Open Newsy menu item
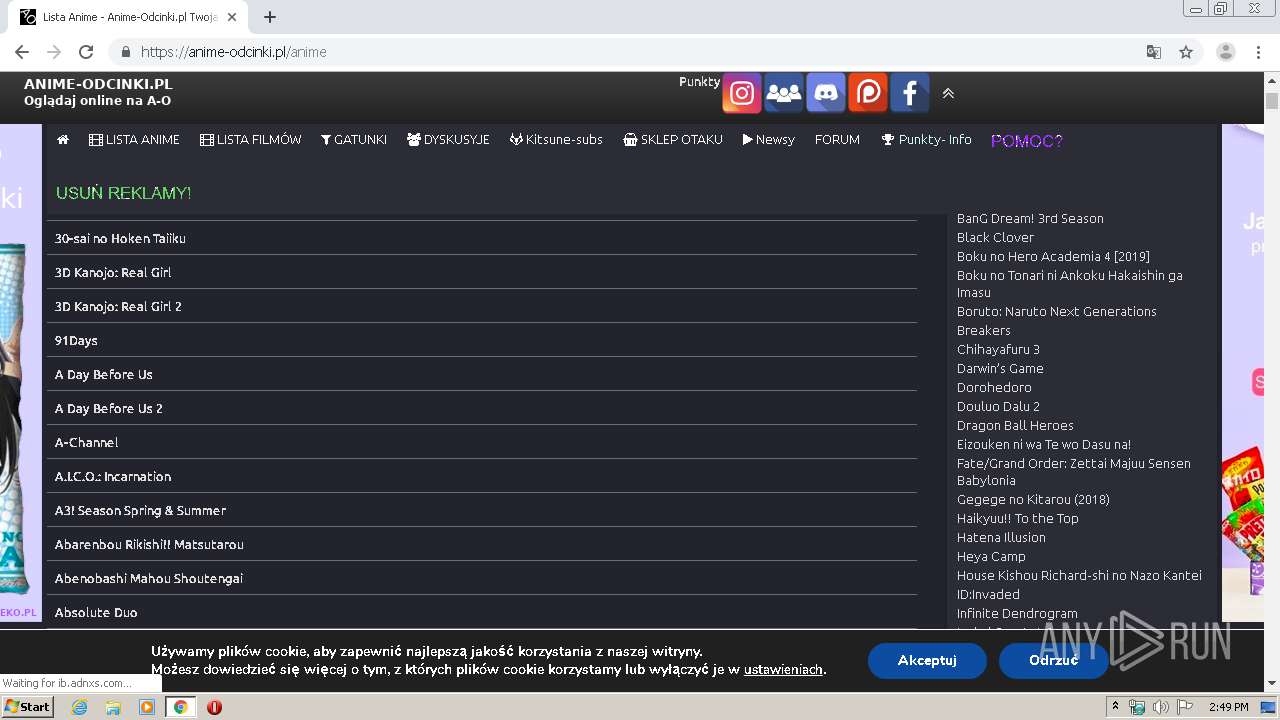 coord(768,140)
